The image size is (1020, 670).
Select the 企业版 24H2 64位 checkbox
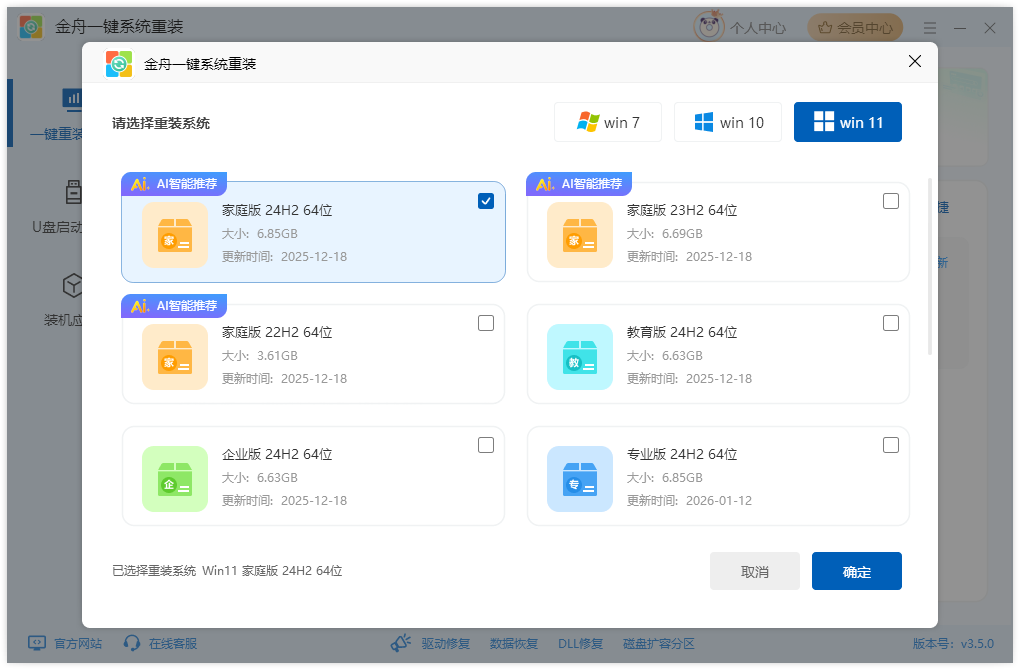(486, 444)
